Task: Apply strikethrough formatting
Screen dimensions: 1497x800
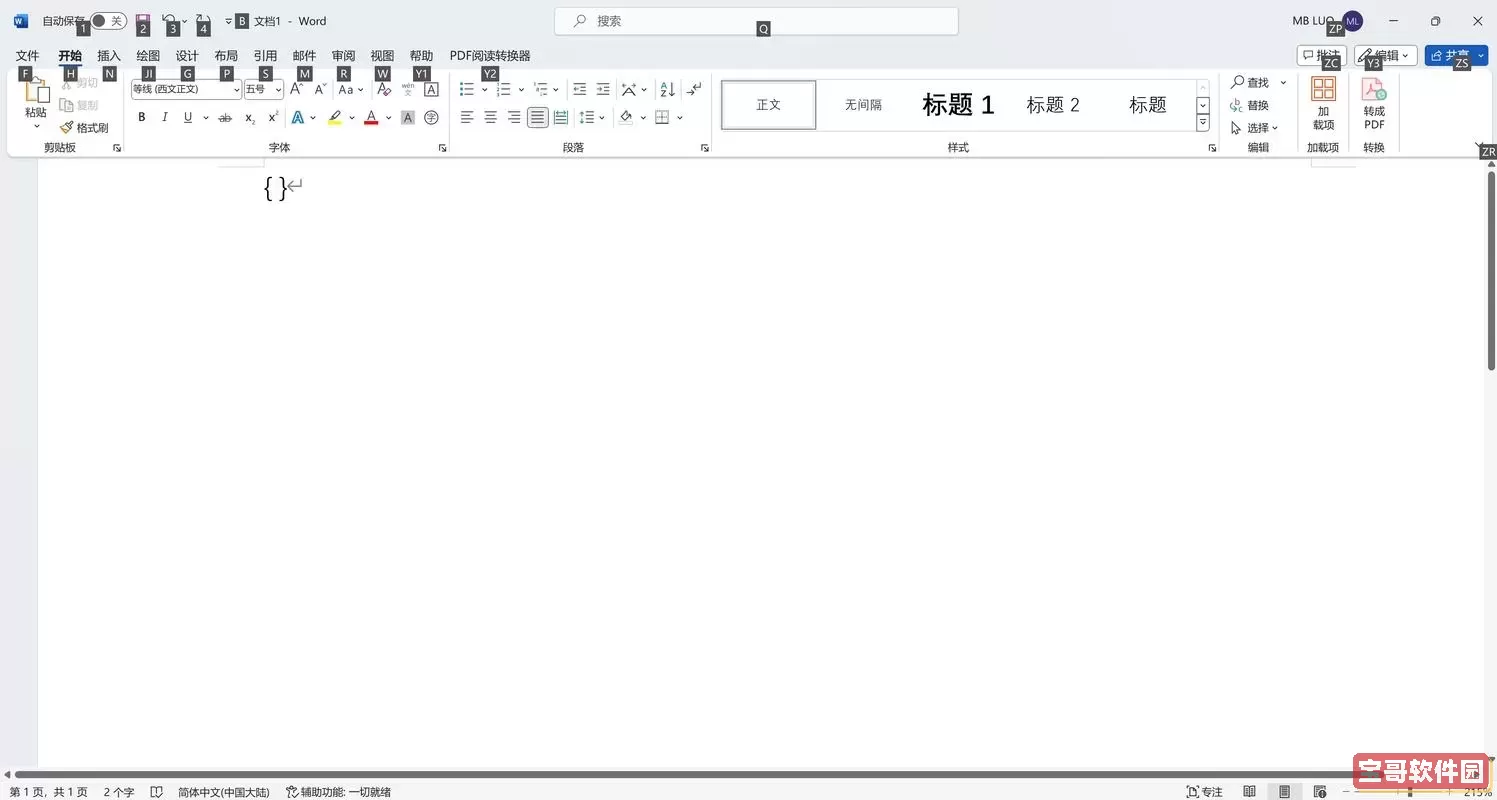Action: pos(225,118)
